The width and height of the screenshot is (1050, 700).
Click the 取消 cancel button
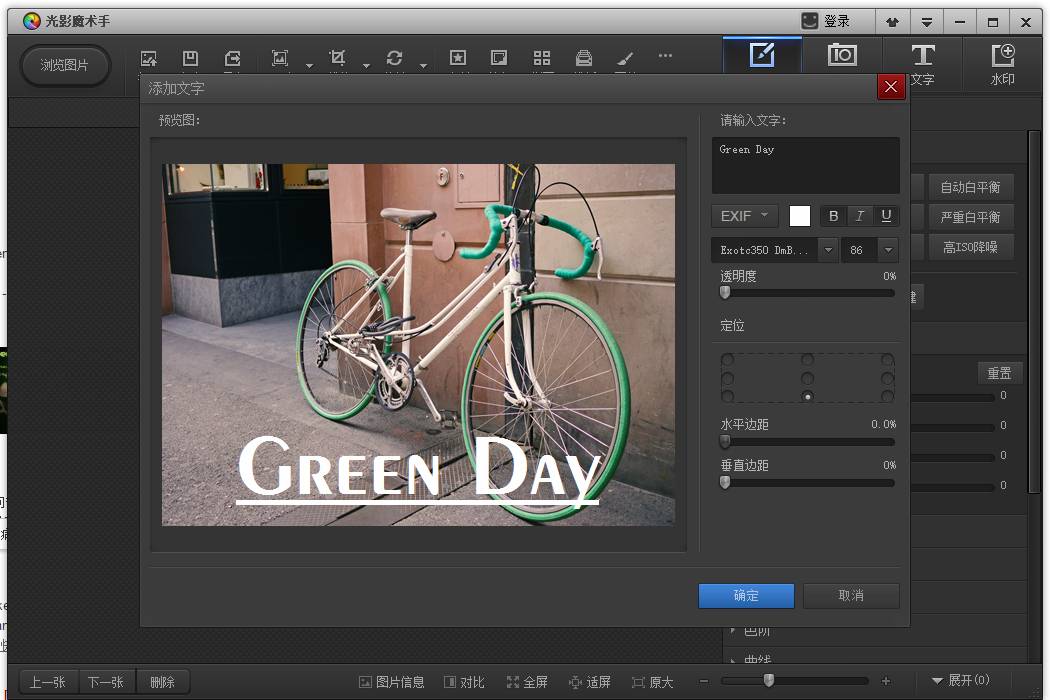pos(851,595)
